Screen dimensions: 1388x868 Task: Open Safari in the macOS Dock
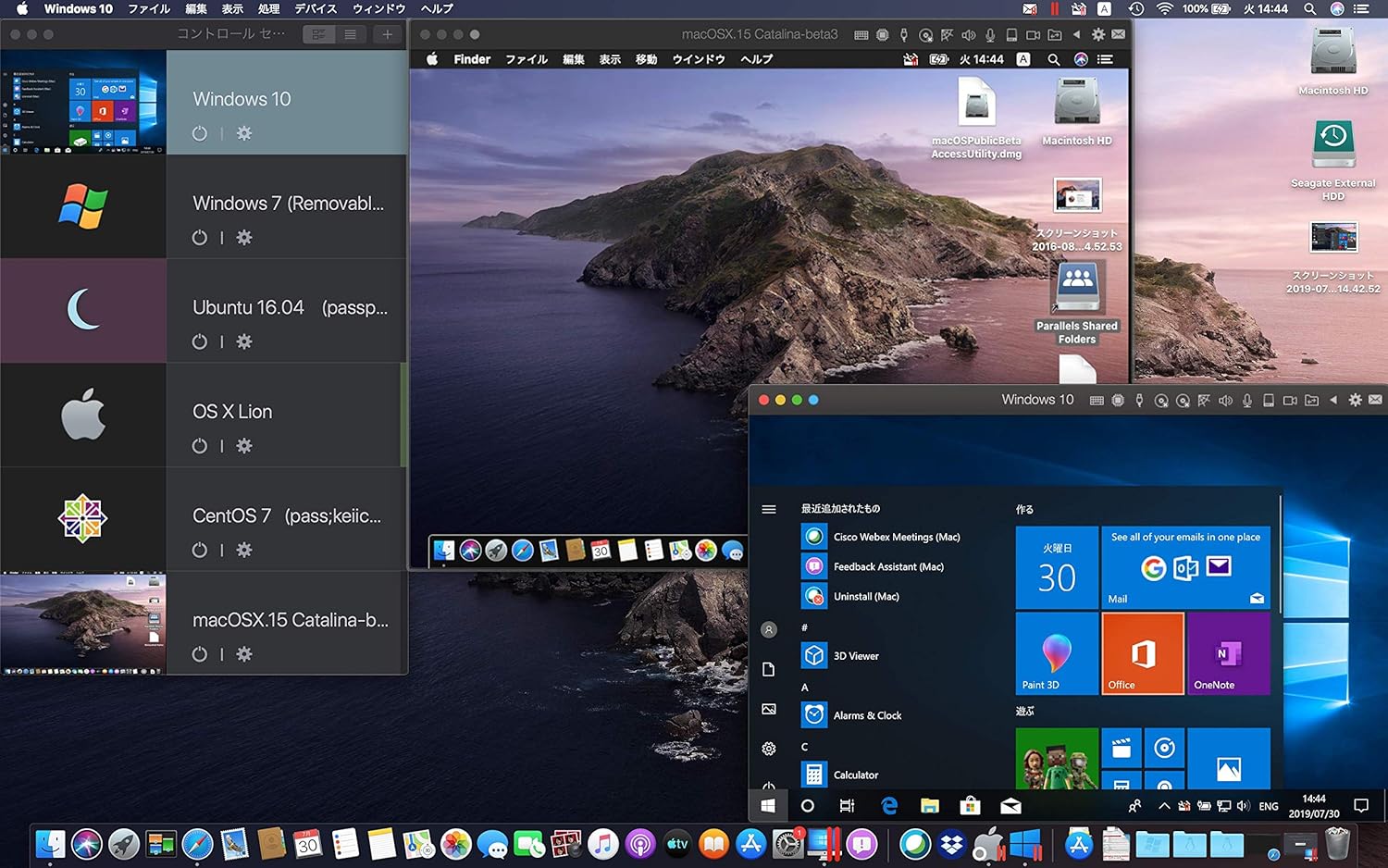click(x=197, y=844)
